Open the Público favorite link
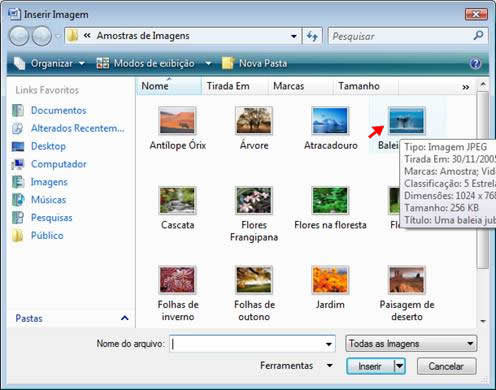Image resolution: width=496 pixels, height=390 pixels. [x=47, y=236]
